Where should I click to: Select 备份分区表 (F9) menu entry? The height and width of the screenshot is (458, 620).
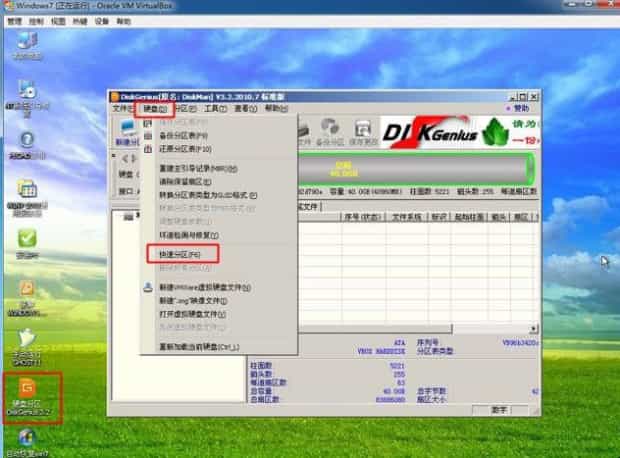(183, 136)
